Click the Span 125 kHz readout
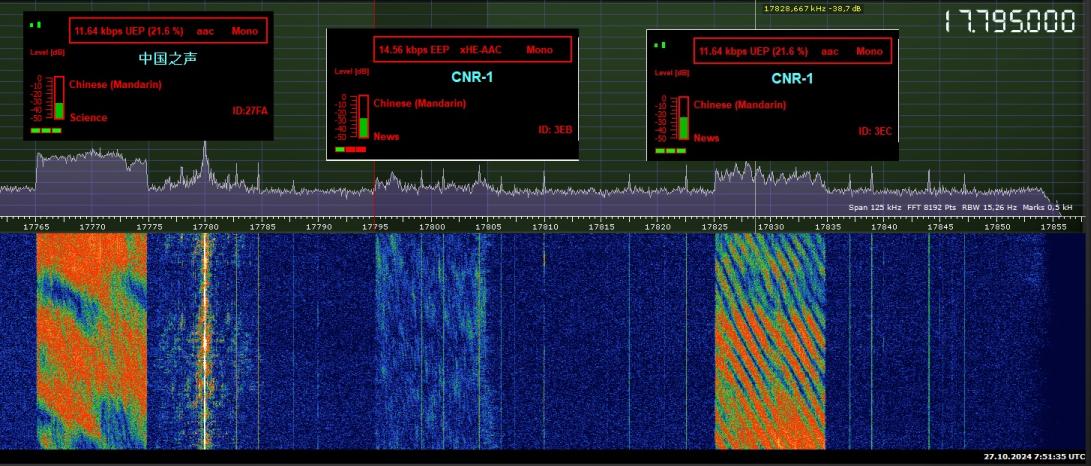Viewport: 1091px width, 466px height. (x=875, y=207)
